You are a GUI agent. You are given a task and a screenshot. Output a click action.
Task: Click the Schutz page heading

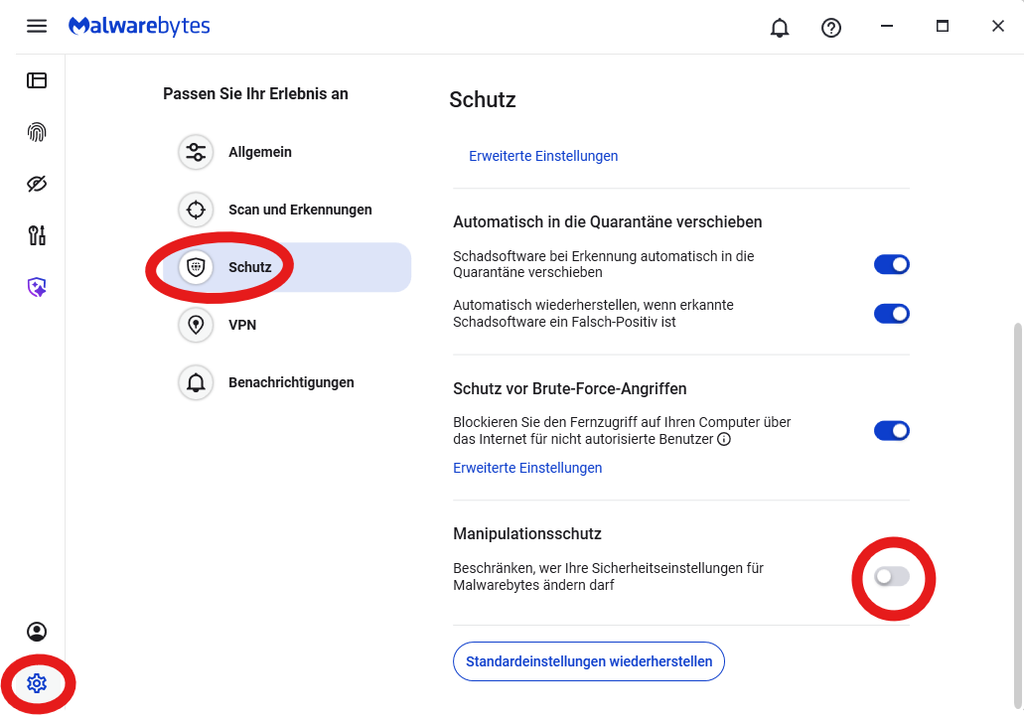coord(483,100)
